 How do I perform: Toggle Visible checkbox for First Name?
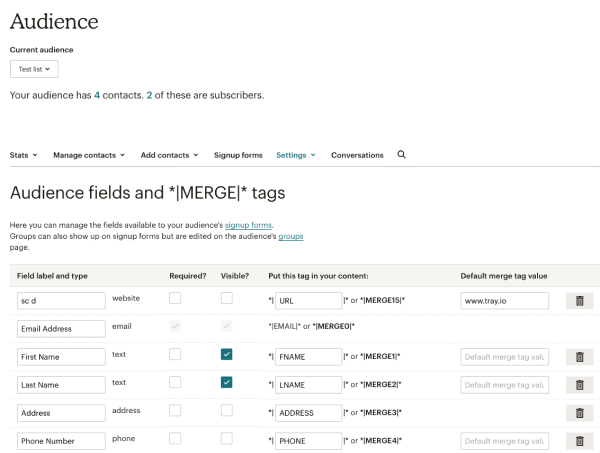pyautogui.click(x=227, y=355)
